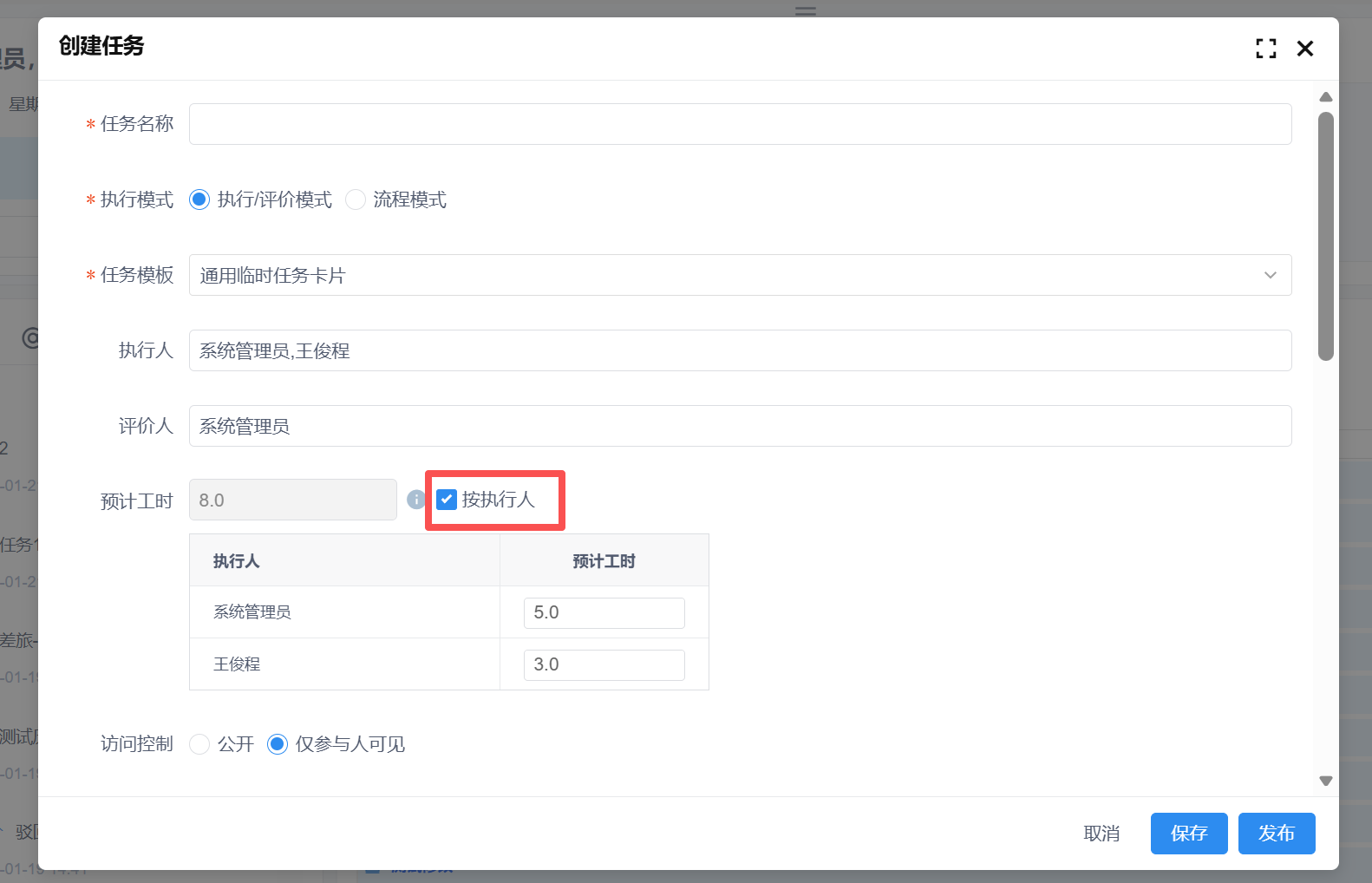
Task: Choose 公开 access control option
Action: [199, 744]
